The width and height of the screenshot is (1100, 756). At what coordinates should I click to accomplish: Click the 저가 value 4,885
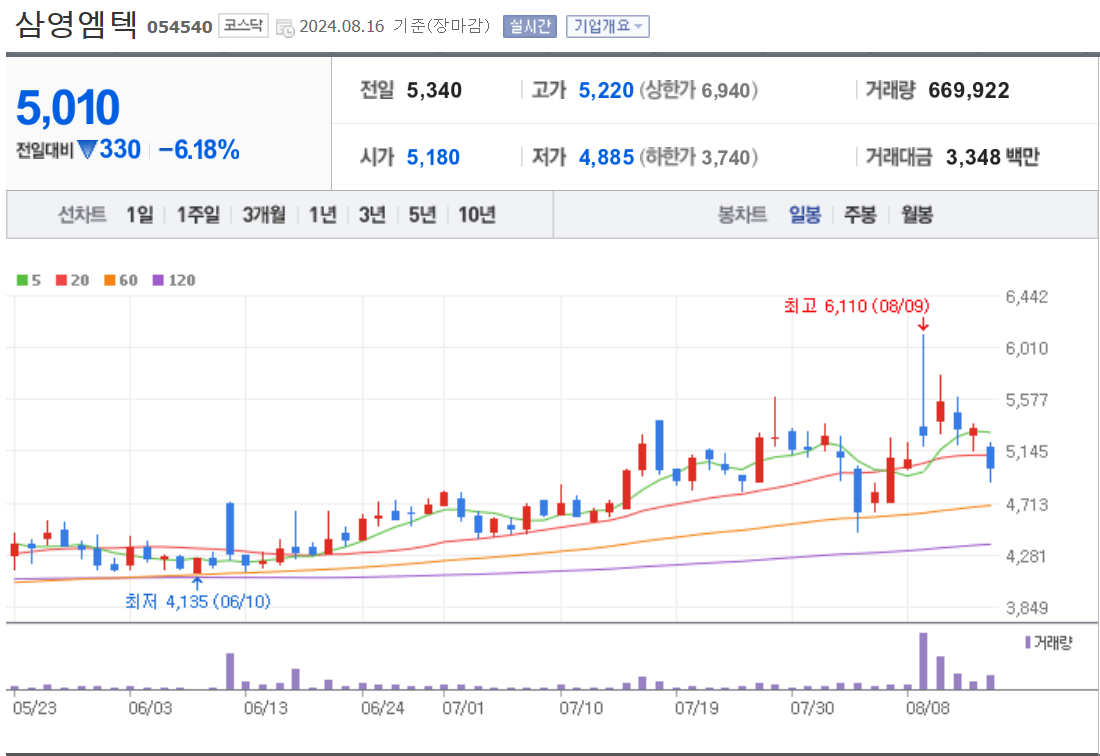point(606,157)
